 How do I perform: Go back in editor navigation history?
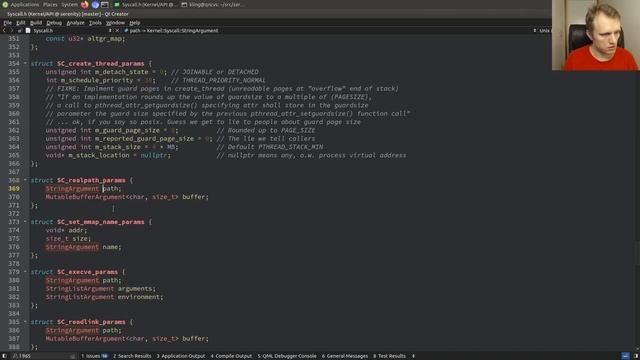(4, 30)
